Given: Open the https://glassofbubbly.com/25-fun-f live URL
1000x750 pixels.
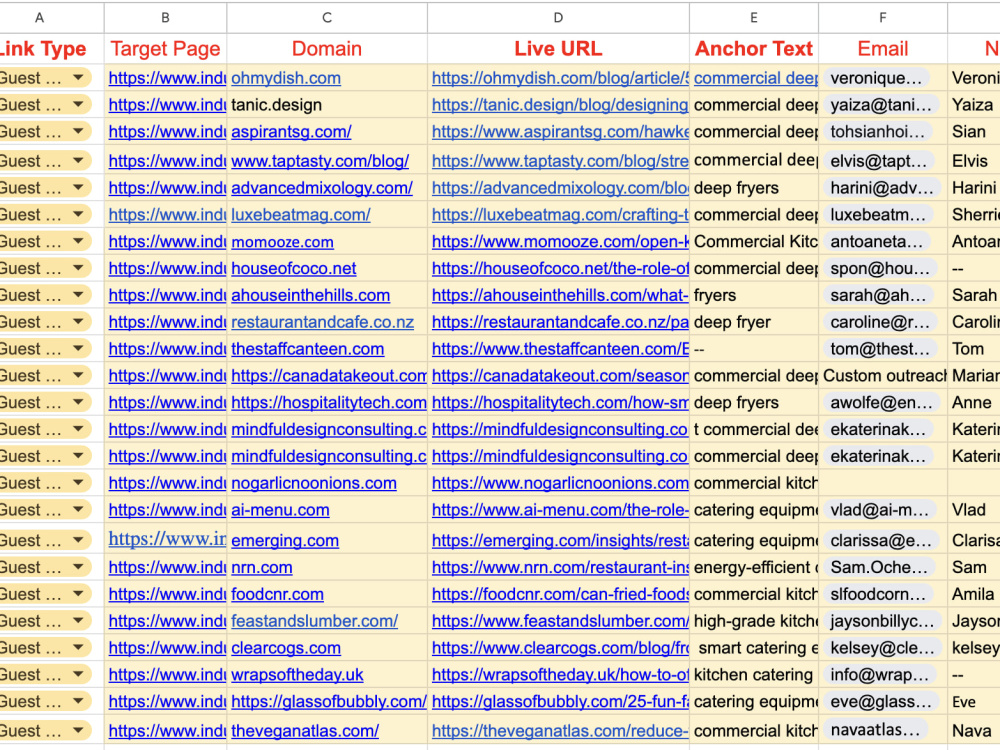Looking at the screenshot, I should 560,701.
